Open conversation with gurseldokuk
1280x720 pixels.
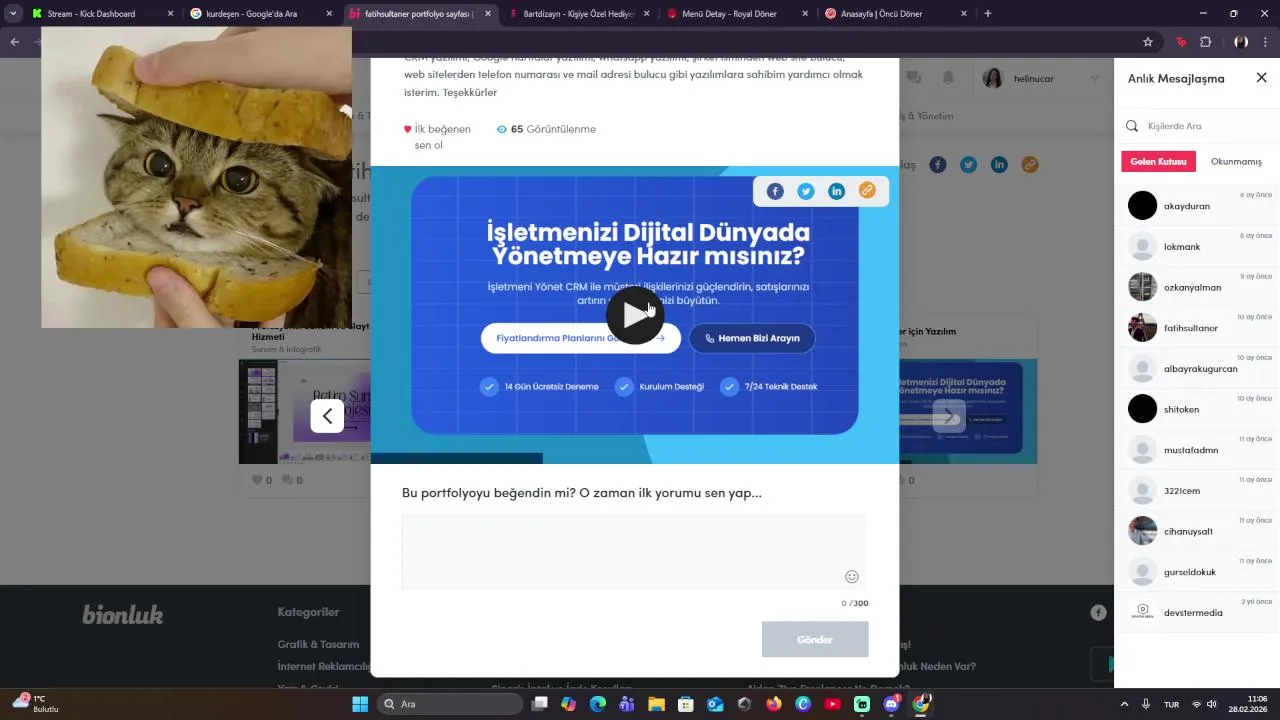click(1197, 572)
